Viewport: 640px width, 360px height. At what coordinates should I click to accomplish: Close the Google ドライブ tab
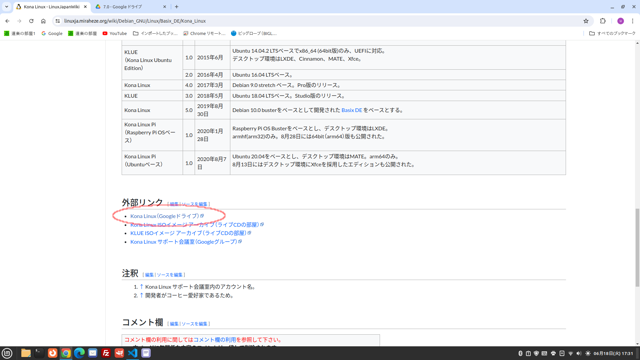(x=164, y=7)
